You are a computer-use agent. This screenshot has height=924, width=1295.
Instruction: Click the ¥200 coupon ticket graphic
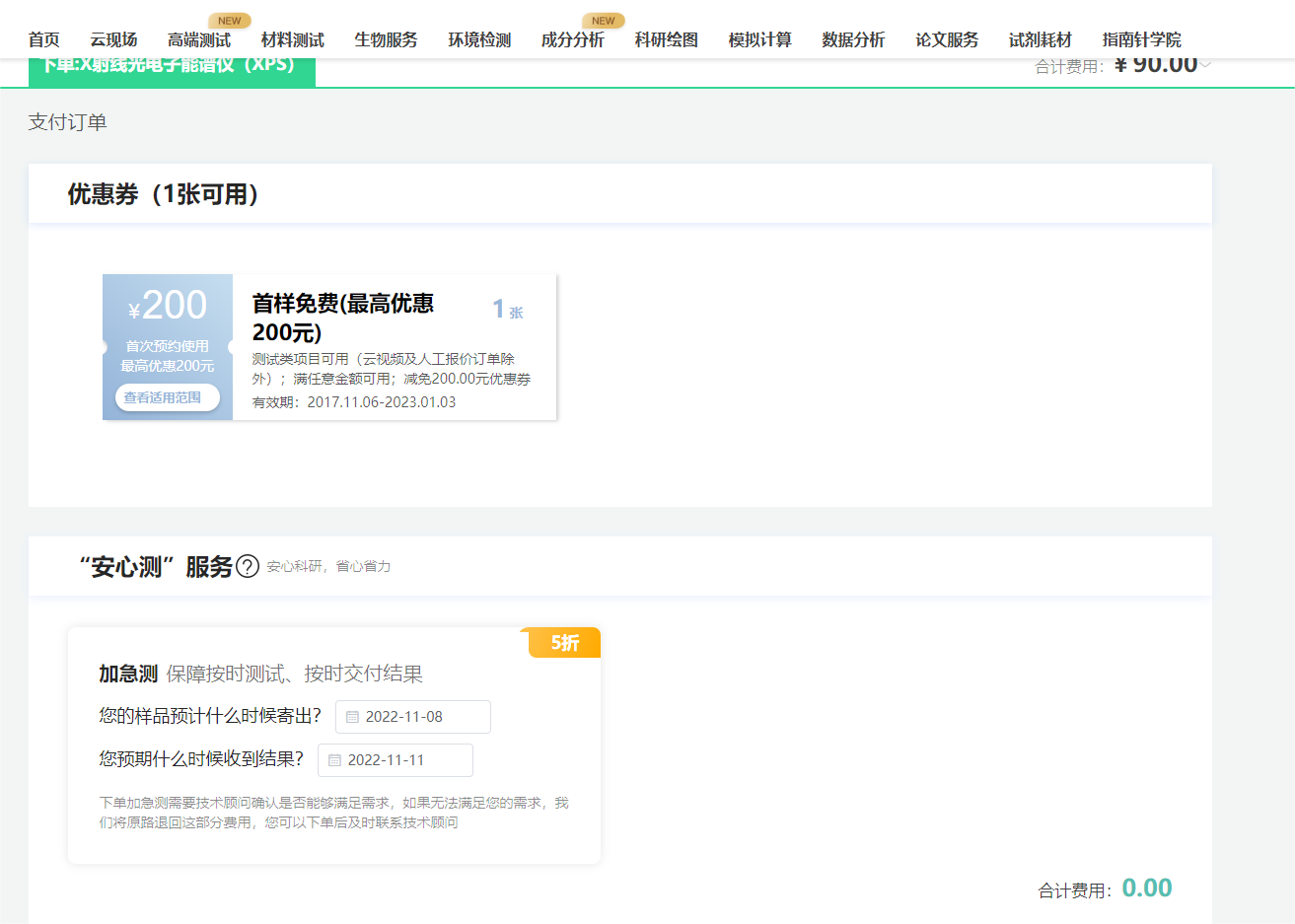tap(167, 306)
